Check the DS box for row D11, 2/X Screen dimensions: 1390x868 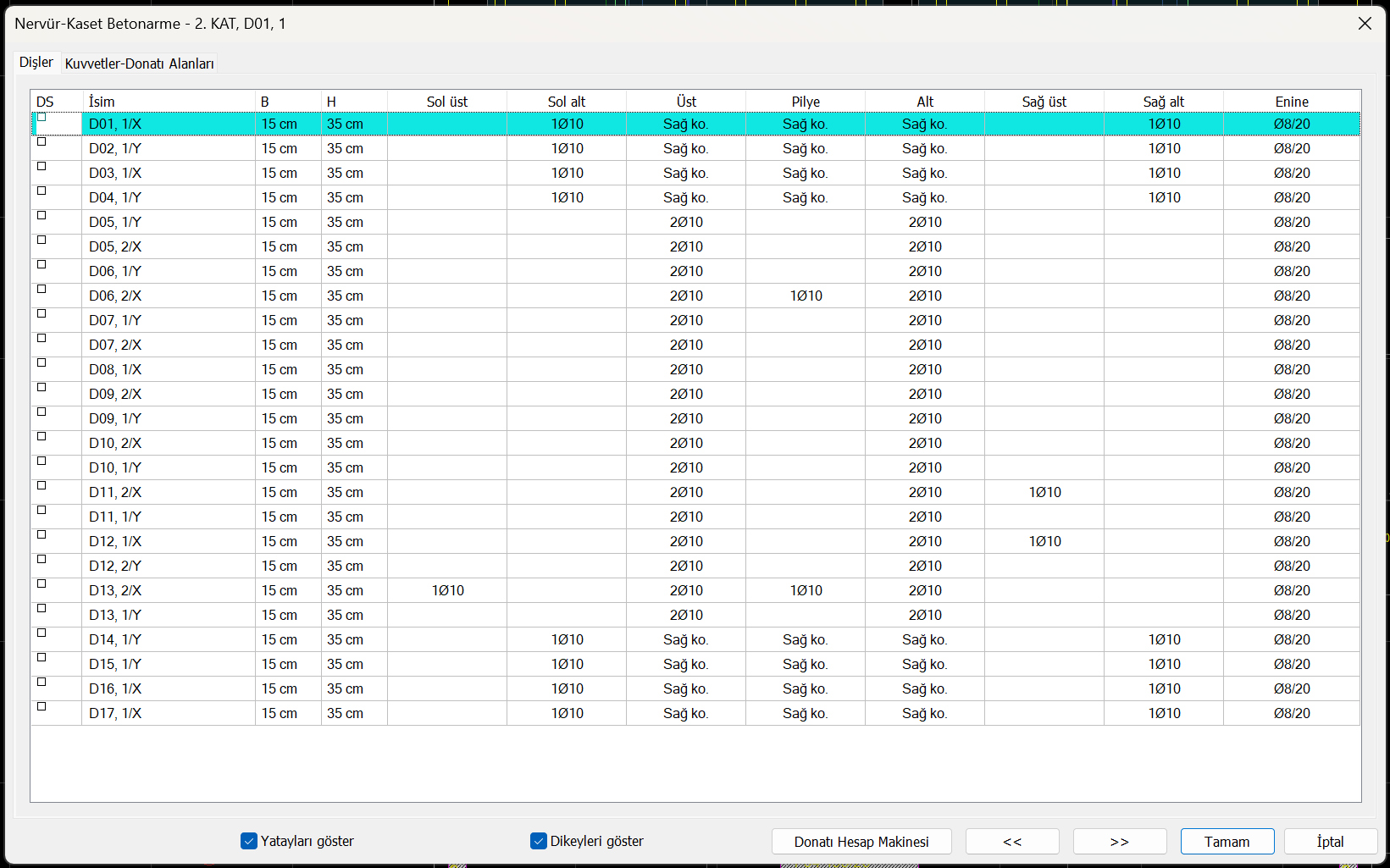pos(42,486)
